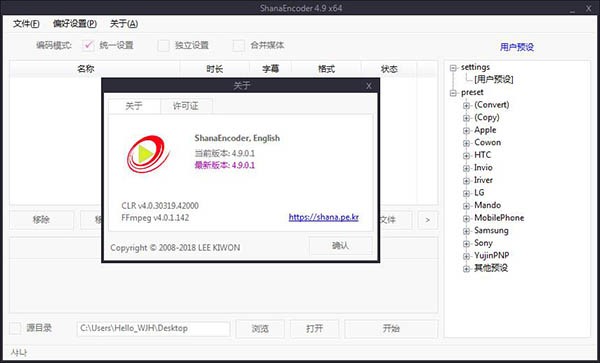Click the 状态 column header

tap(389, 69)
